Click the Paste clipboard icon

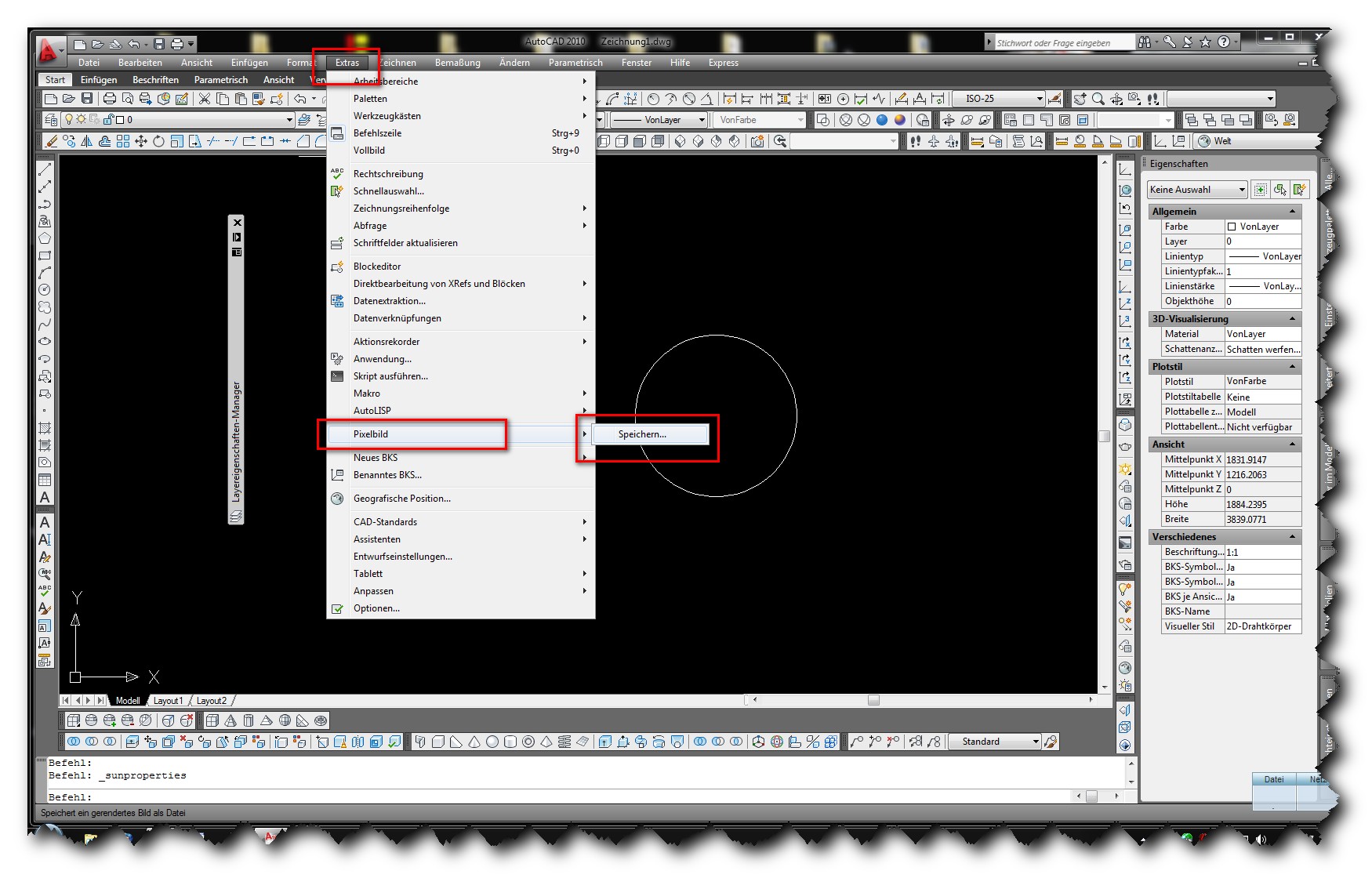tap(241, 99)
